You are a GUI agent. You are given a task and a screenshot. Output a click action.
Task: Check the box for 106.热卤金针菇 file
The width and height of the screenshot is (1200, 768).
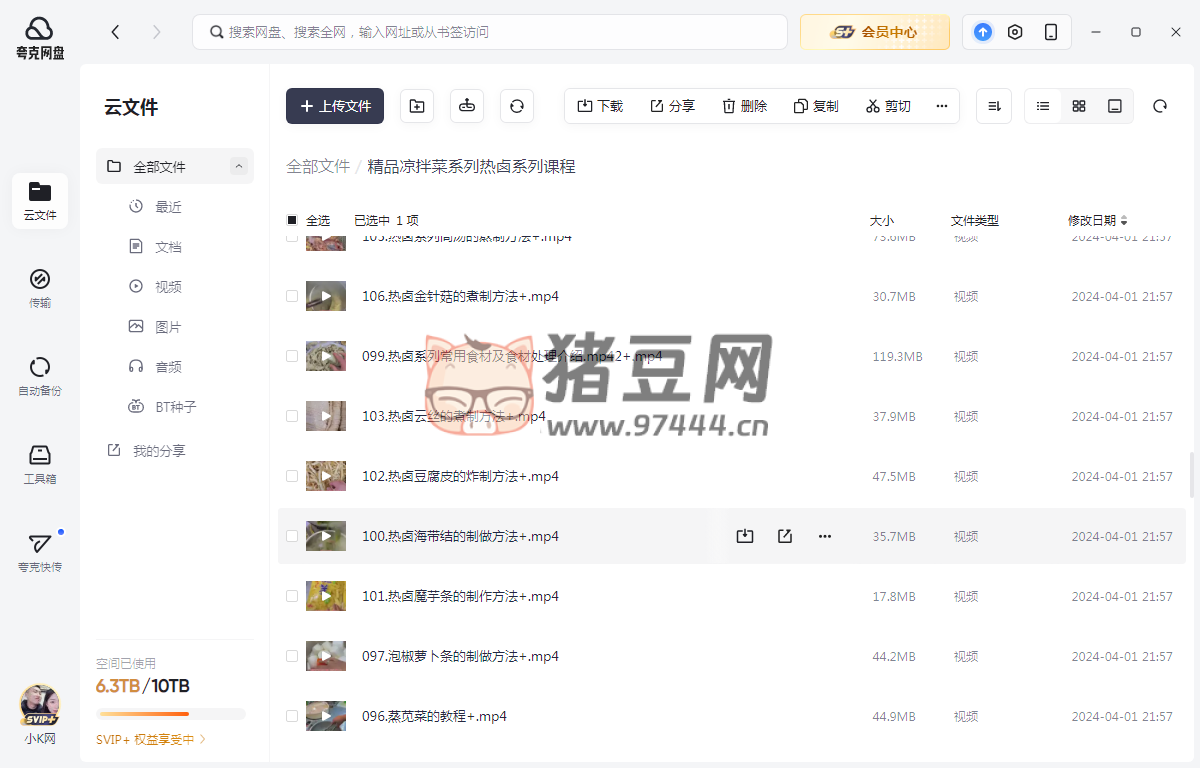pyautogui.click(x=292, y=296)
